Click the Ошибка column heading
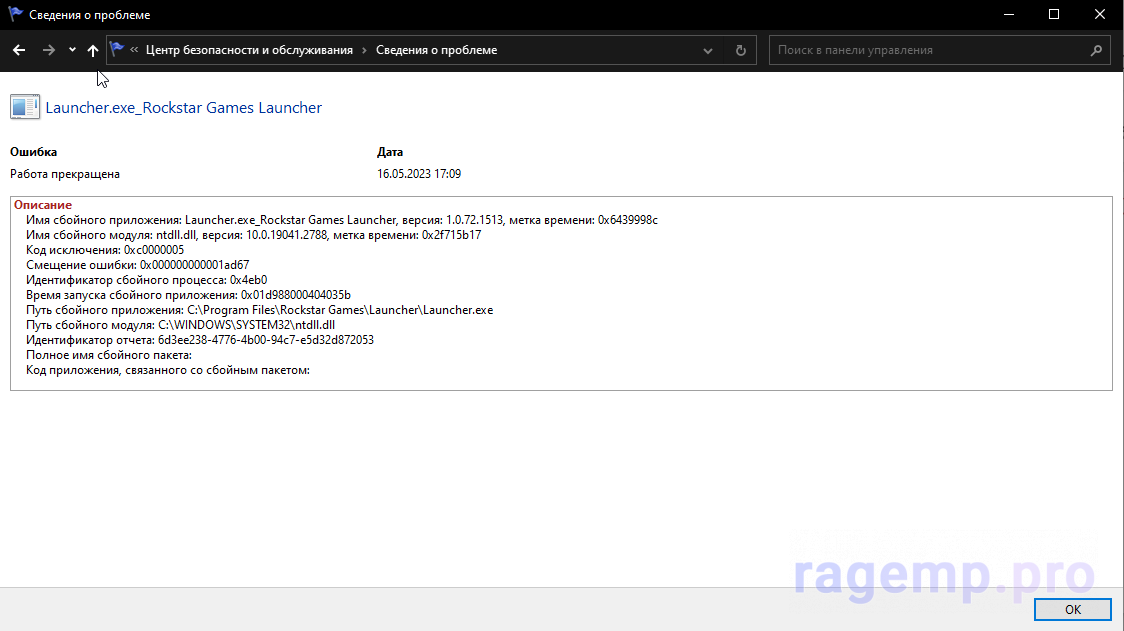The height and width of the screenshot is (631, 1124). coord(34,152)
